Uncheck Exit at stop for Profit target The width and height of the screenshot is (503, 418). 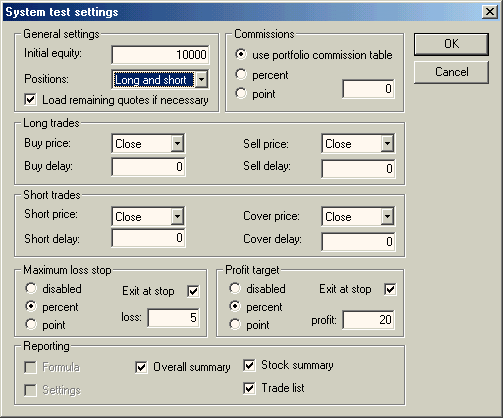[390, 289]
